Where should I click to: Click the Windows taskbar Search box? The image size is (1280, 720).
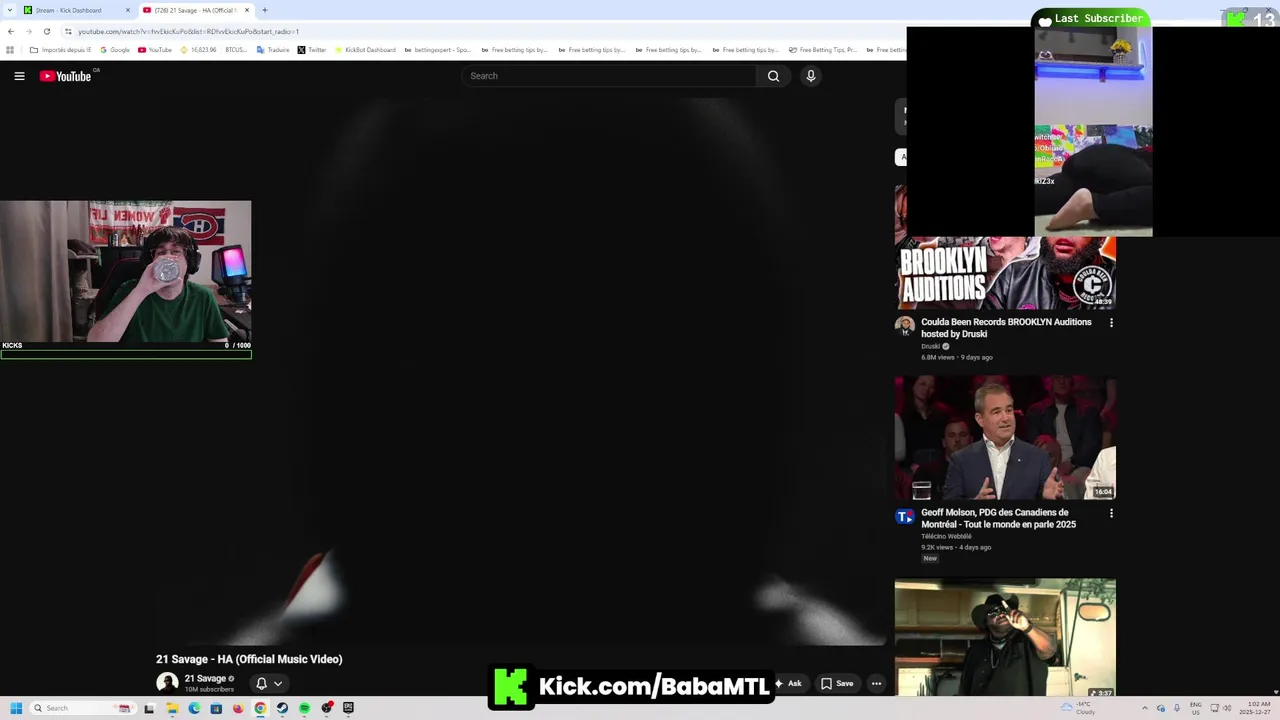coord(81,708)
